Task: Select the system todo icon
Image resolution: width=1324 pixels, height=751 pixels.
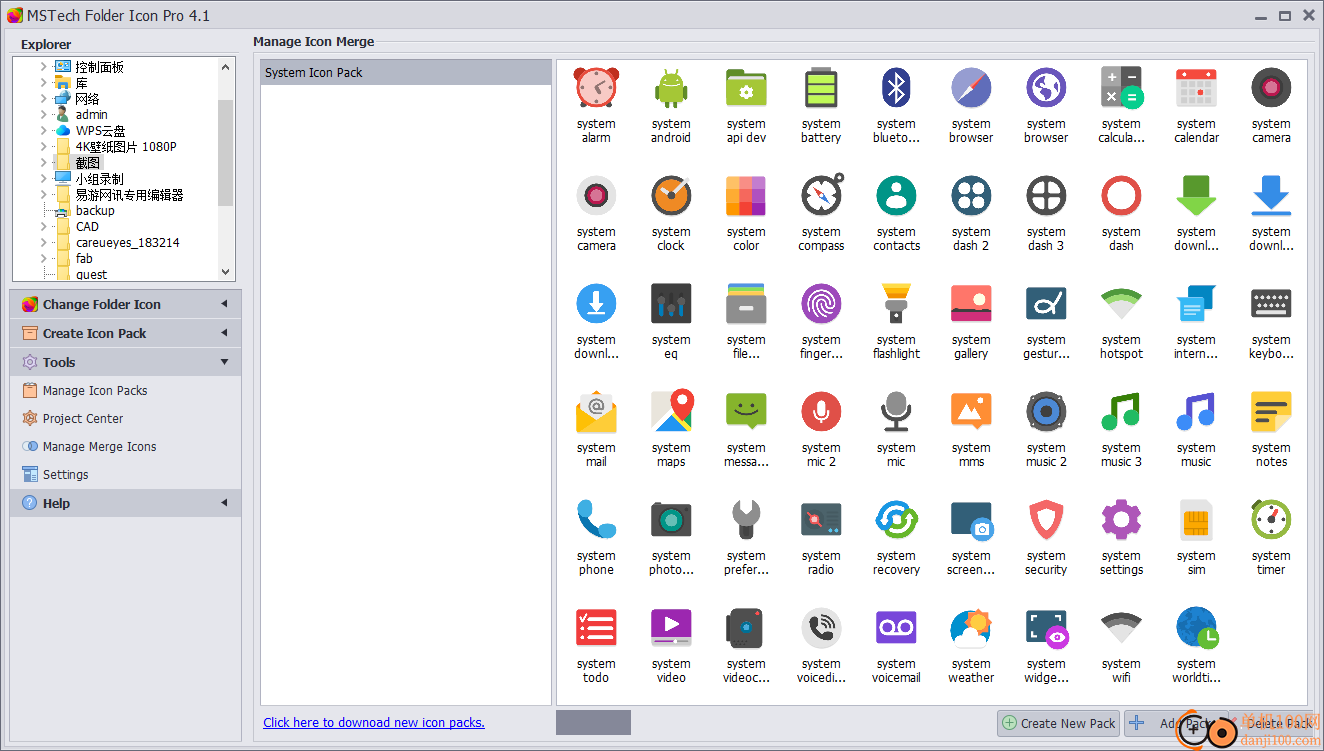Action: click(x=596, y=628)
